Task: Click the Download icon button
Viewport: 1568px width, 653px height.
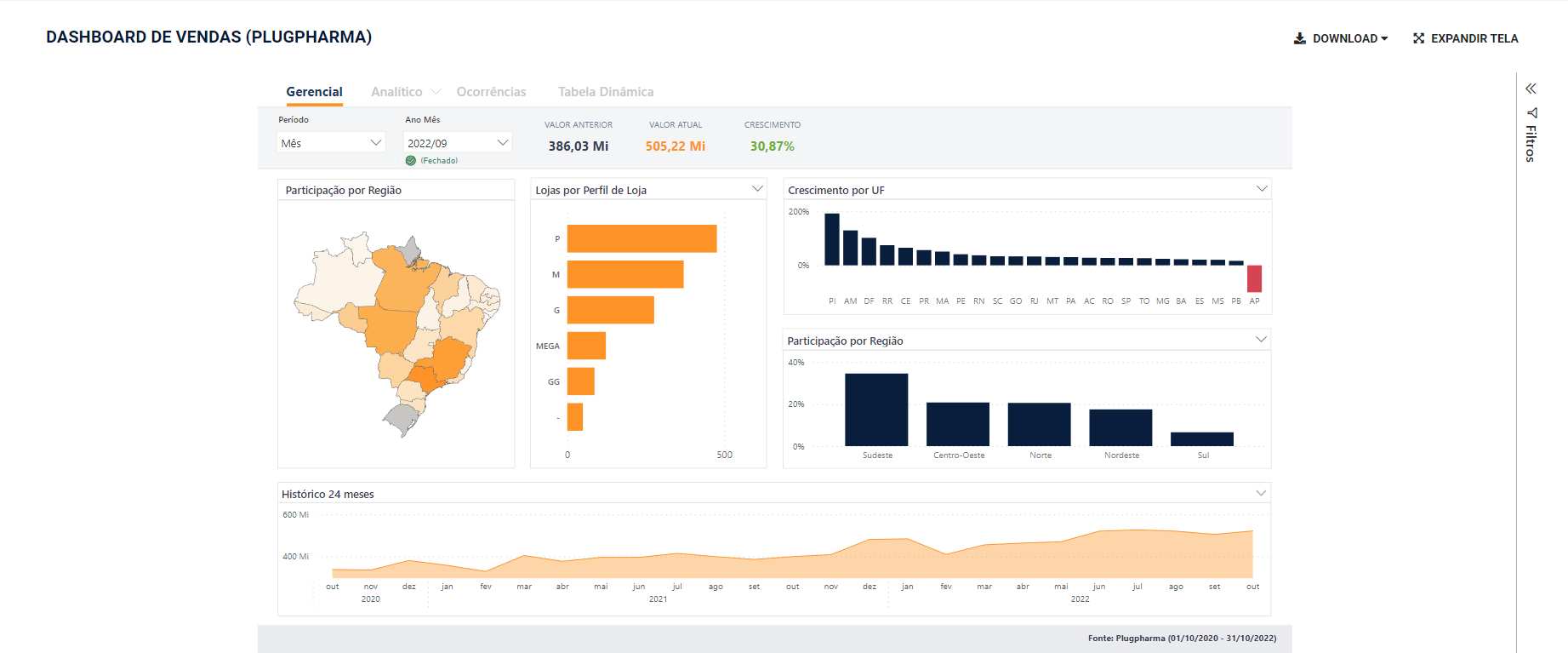Action: 1299,38
